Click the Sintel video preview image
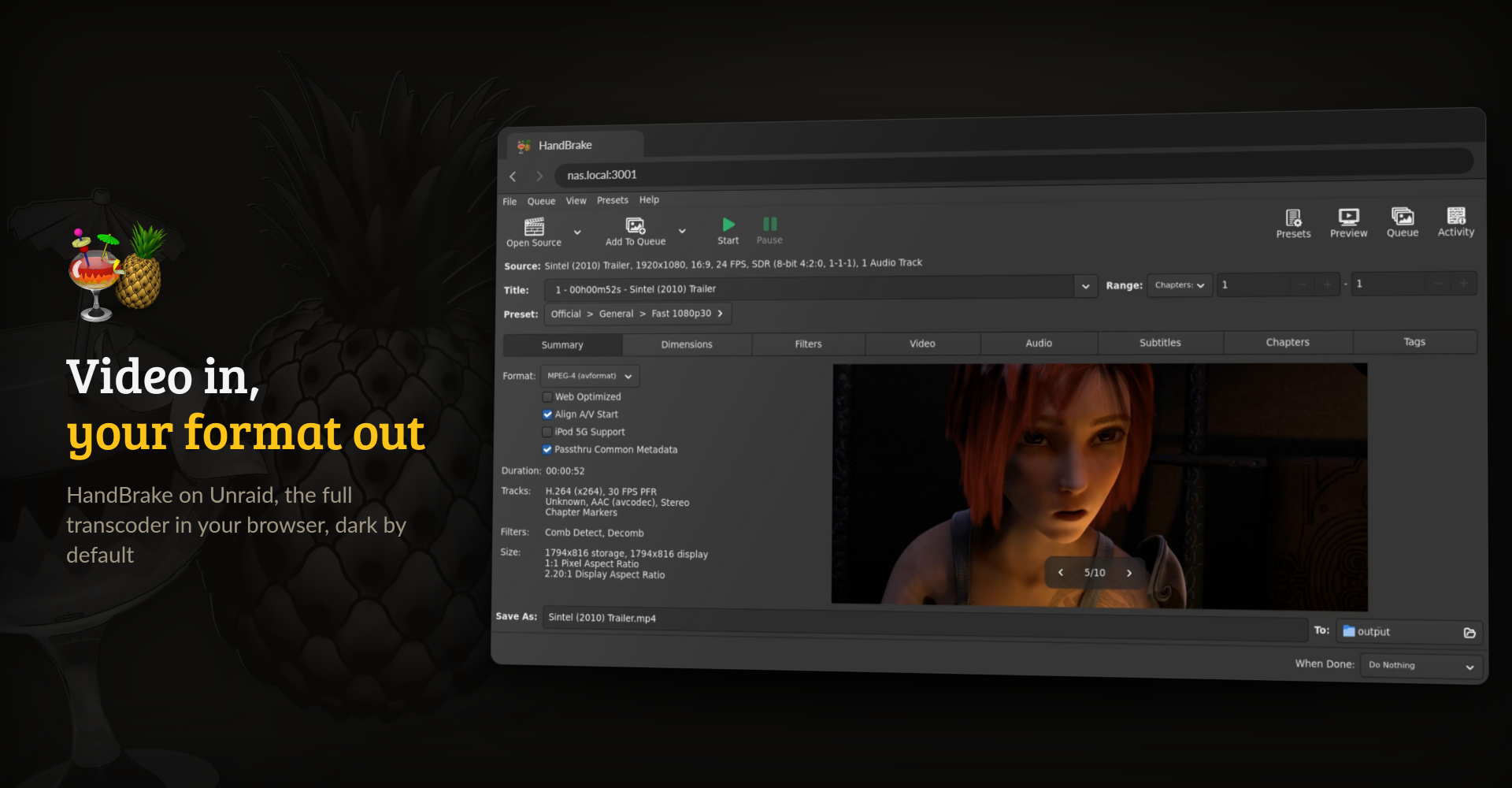The width and height of the screenshot is (1512, 788). (1099, 487)
